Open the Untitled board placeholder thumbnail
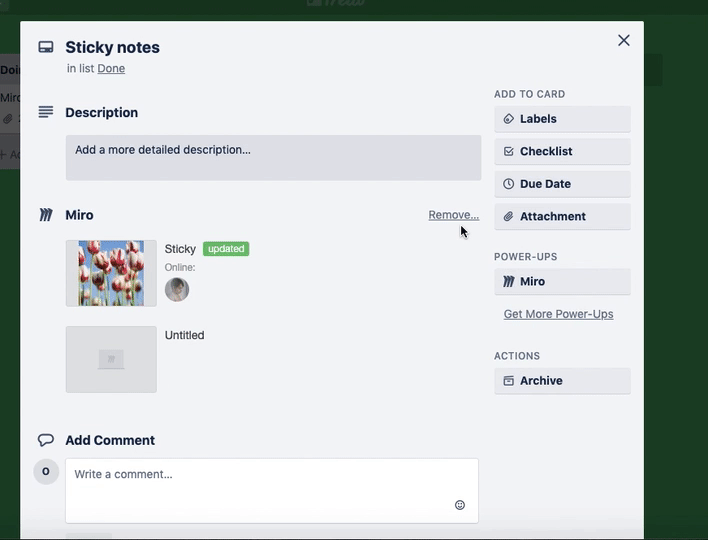 (x=111, y=359)
